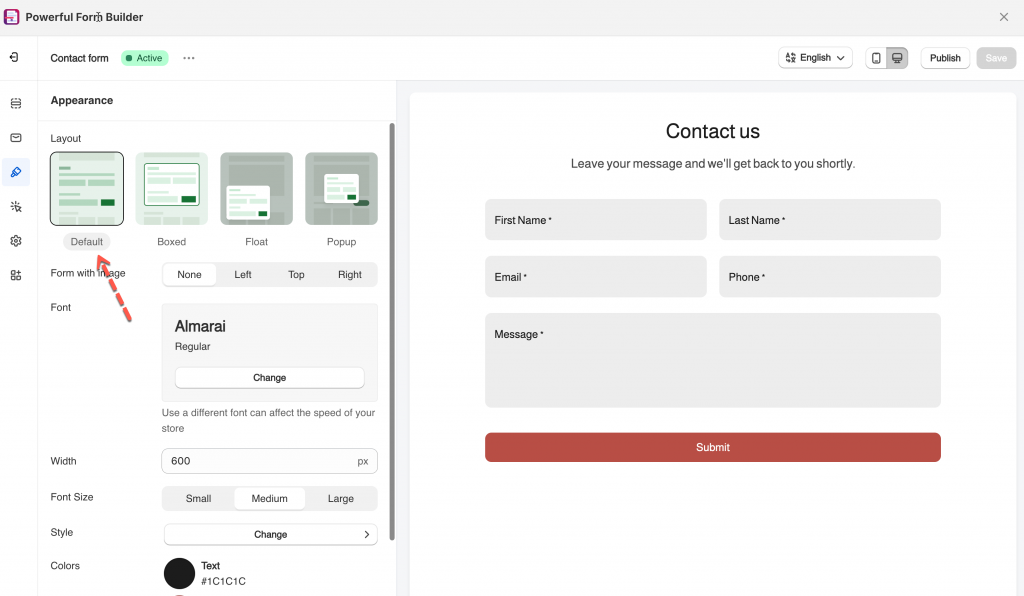Open the mail settings sidebar icon
1024x596 pixels.
[x=16, y=138]
